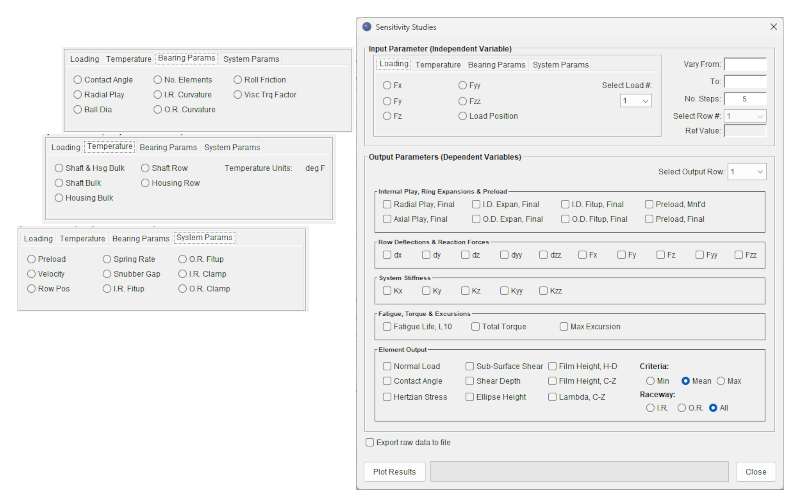This screenshot has height=504, width=800.
Task: Click the Sensitivity Studies window icon
Action: coord(367,27)
